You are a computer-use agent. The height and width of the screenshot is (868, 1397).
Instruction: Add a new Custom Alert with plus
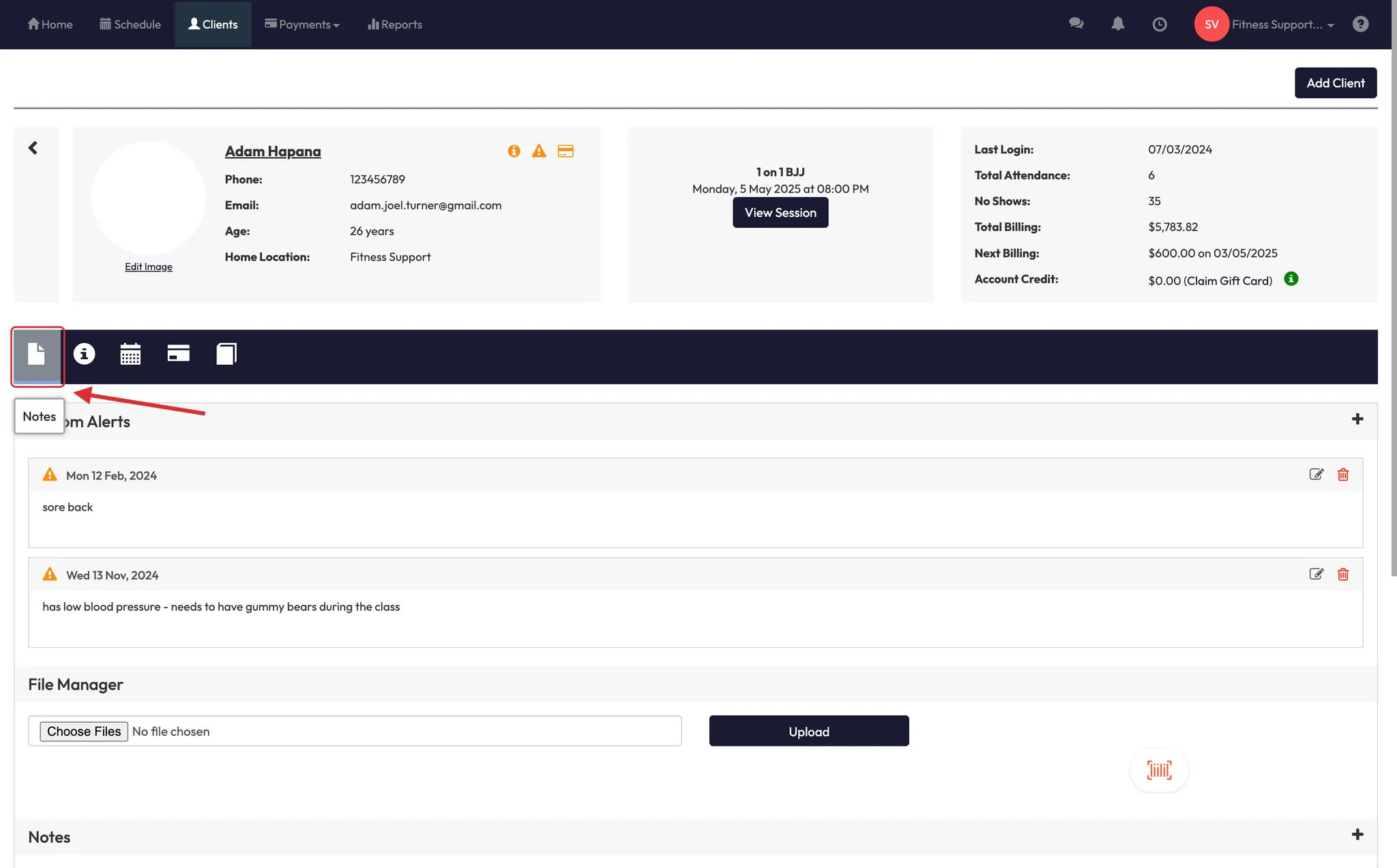click(1357, 419)
